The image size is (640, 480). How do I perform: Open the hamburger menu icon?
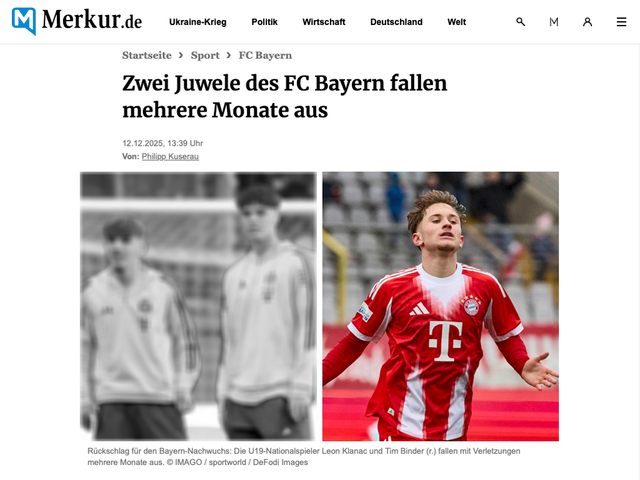coord(621,22)
